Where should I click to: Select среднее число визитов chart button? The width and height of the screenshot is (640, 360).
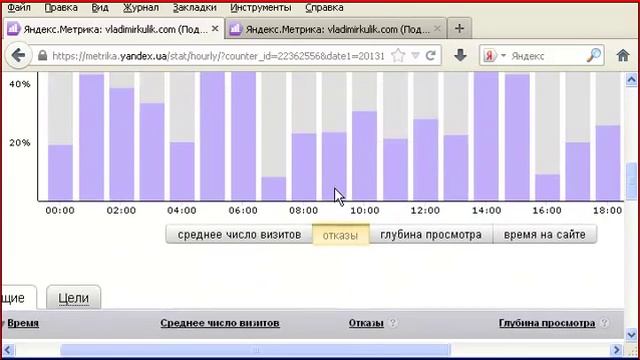point(239,235)
